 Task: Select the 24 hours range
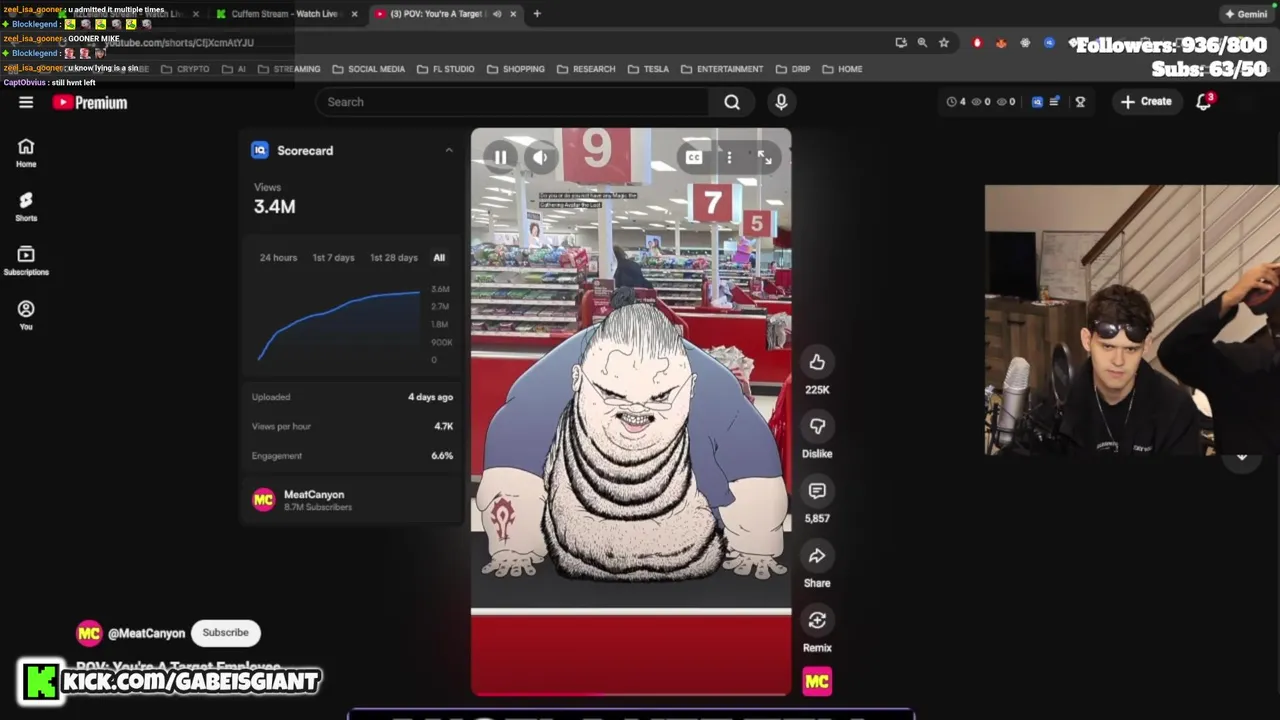(x=278, y=258)
